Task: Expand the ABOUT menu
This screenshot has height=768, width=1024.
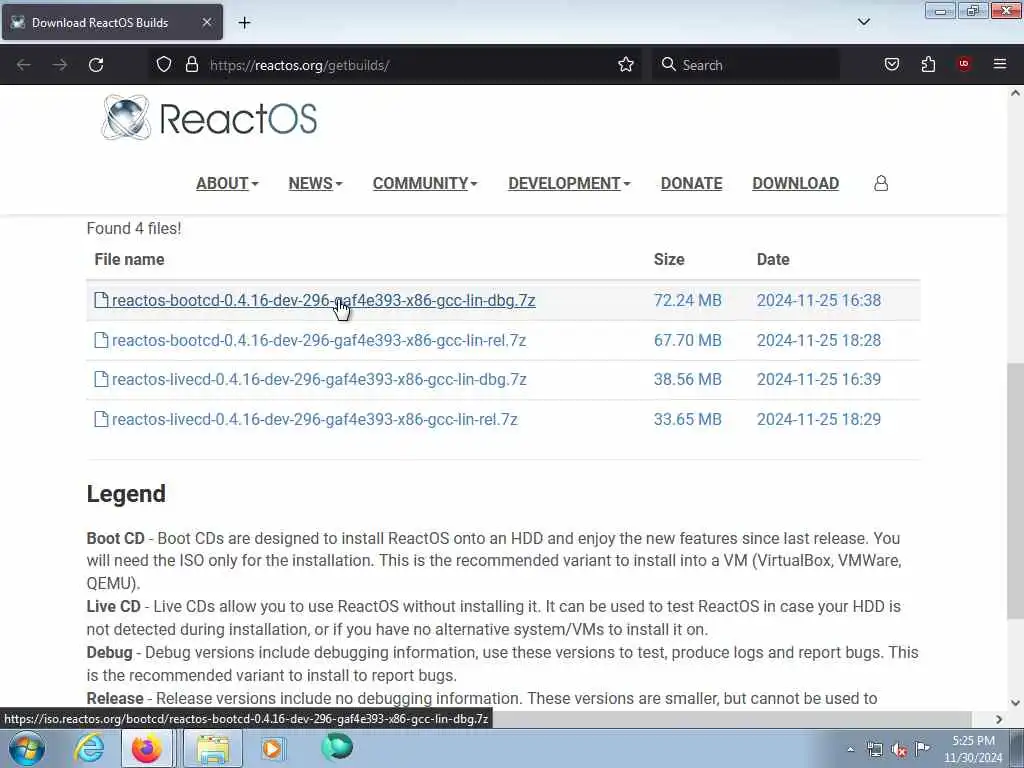Action: pyautogui.click(x=227, y=184)
